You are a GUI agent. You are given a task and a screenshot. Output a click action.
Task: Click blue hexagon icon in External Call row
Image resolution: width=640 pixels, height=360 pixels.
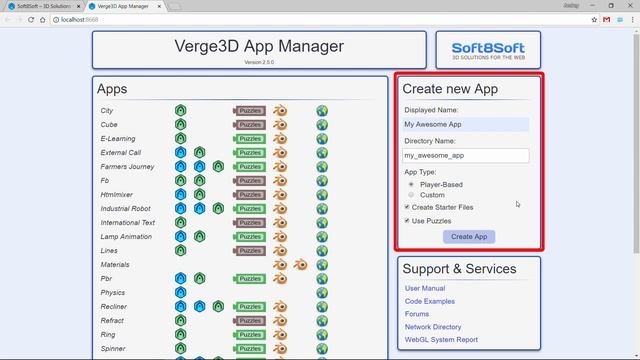[180, 152]
